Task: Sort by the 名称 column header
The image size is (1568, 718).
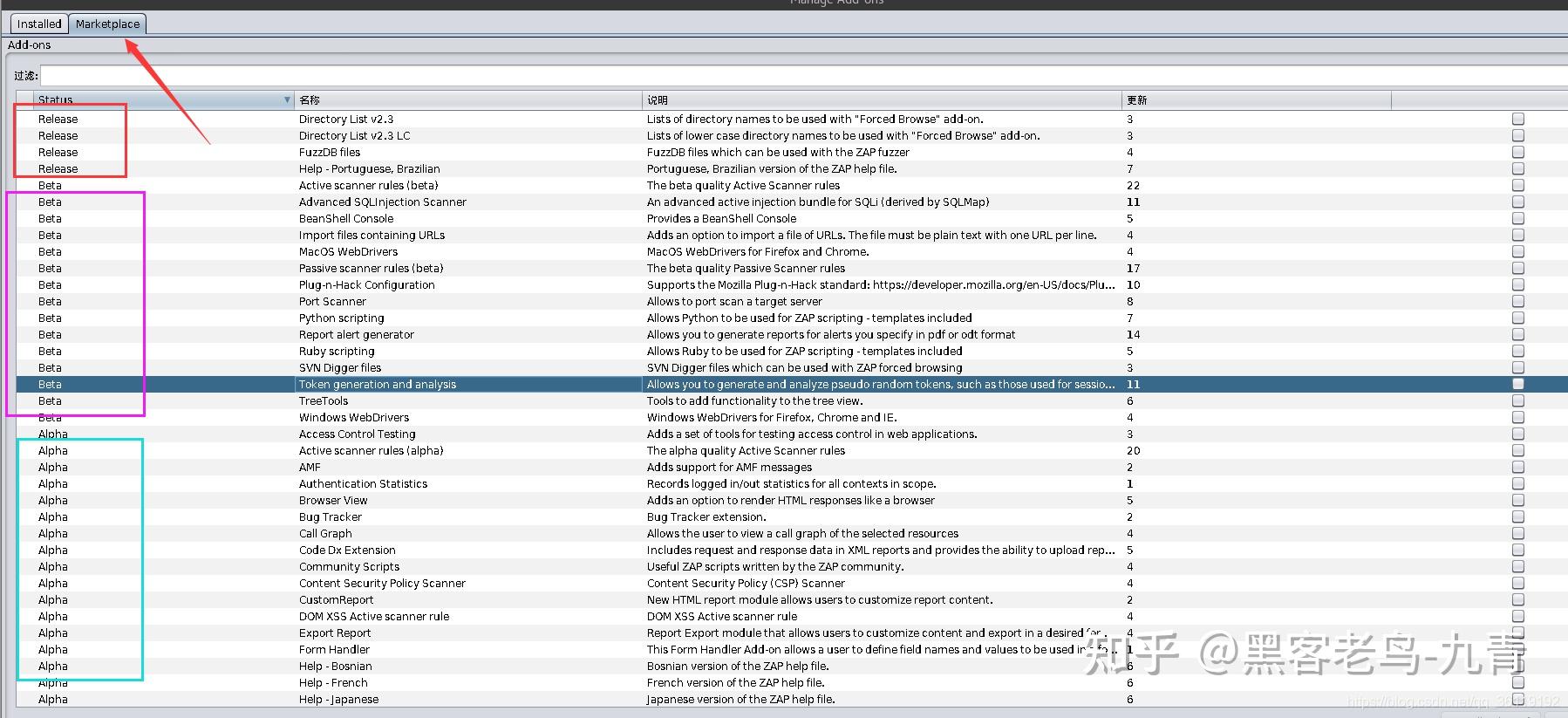Action: tap(468, 99)
